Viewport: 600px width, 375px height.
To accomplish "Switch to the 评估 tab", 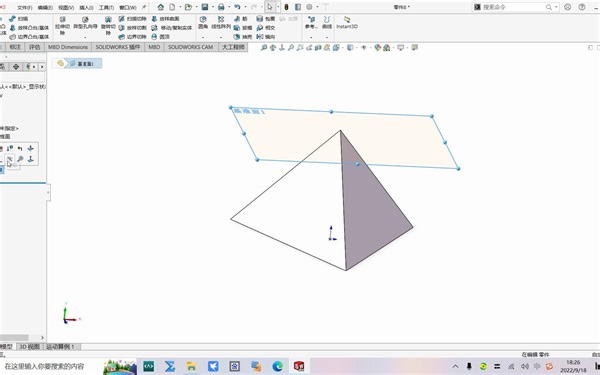I will (34, 47).
